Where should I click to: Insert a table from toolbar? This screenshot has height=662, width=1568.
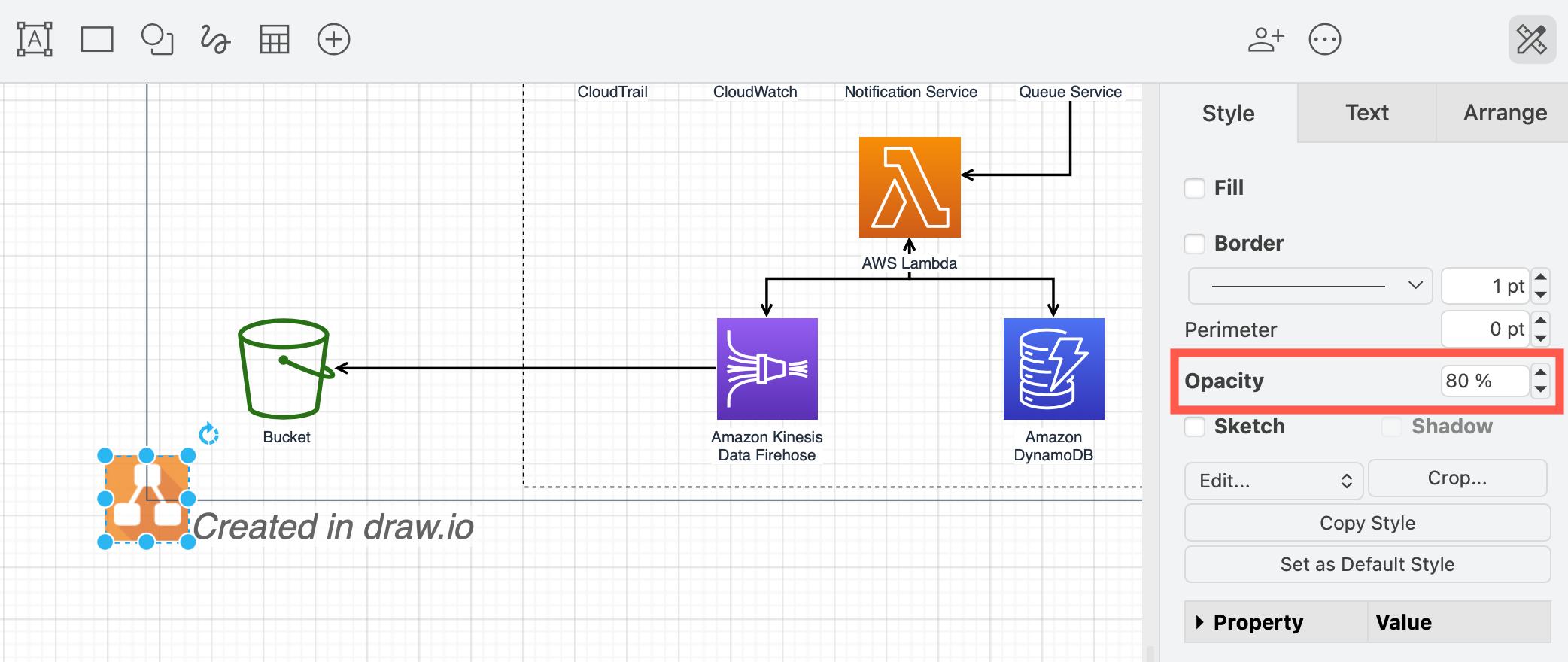[274, 39]
